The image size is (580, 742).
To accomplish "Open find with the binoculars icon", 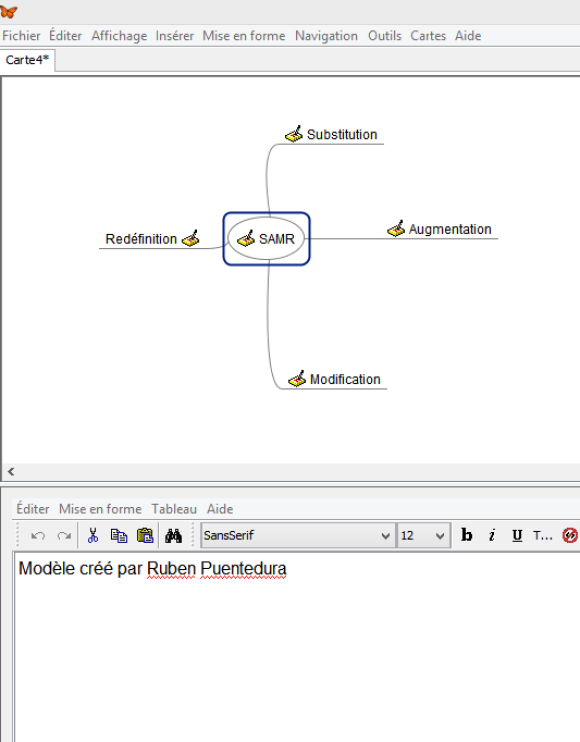I will pos(173,536).
